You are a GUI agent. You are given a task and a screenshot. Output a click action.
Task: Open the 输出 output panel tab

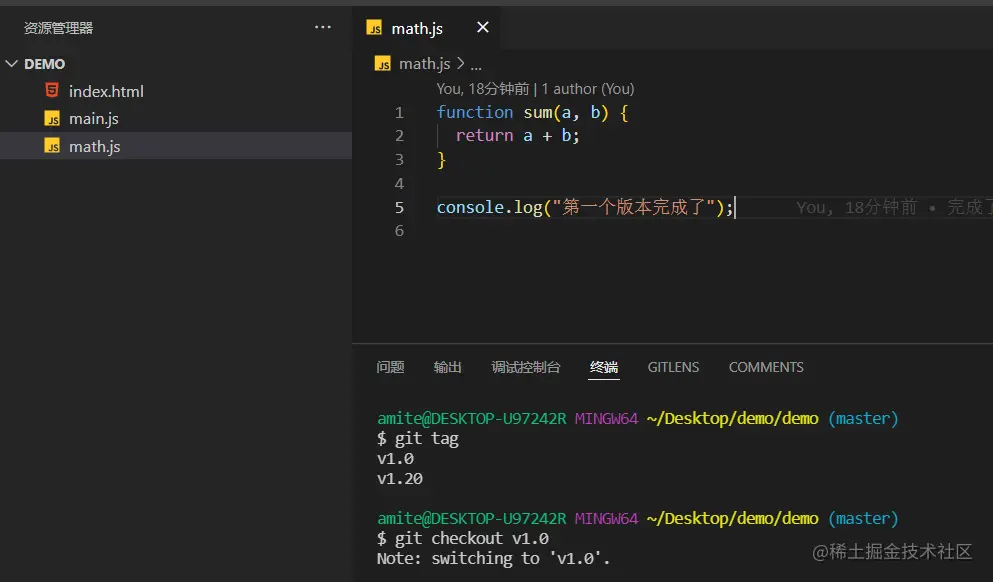click(447, 367)
